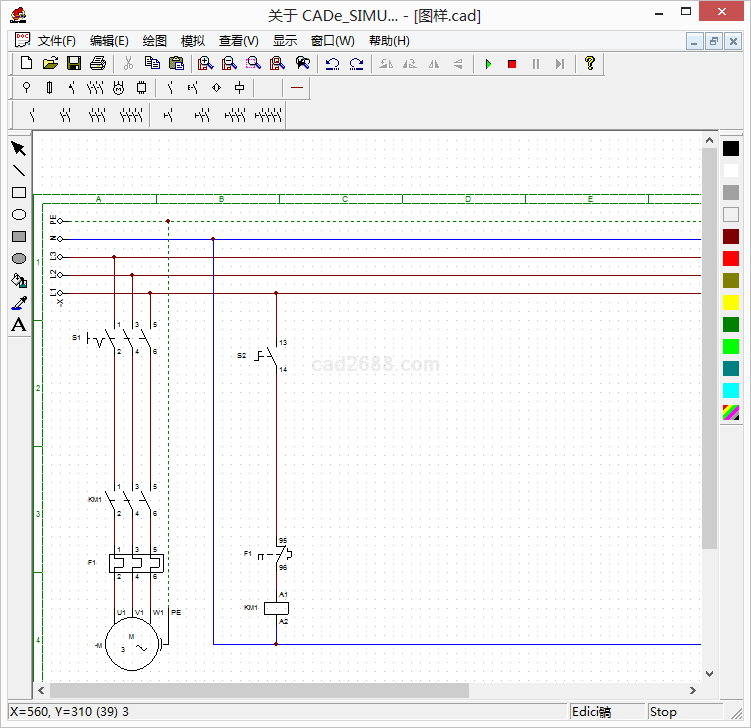
Task: Open the yellow help question mark
Action: point(590,63)
